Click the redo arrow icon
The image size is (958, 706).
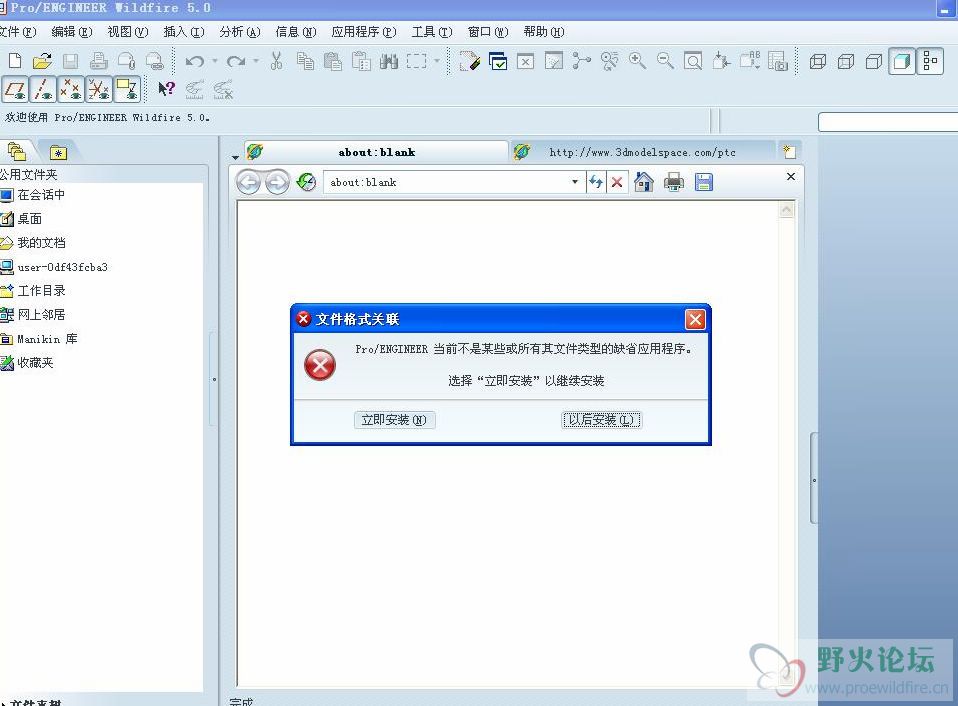point(236,61)
